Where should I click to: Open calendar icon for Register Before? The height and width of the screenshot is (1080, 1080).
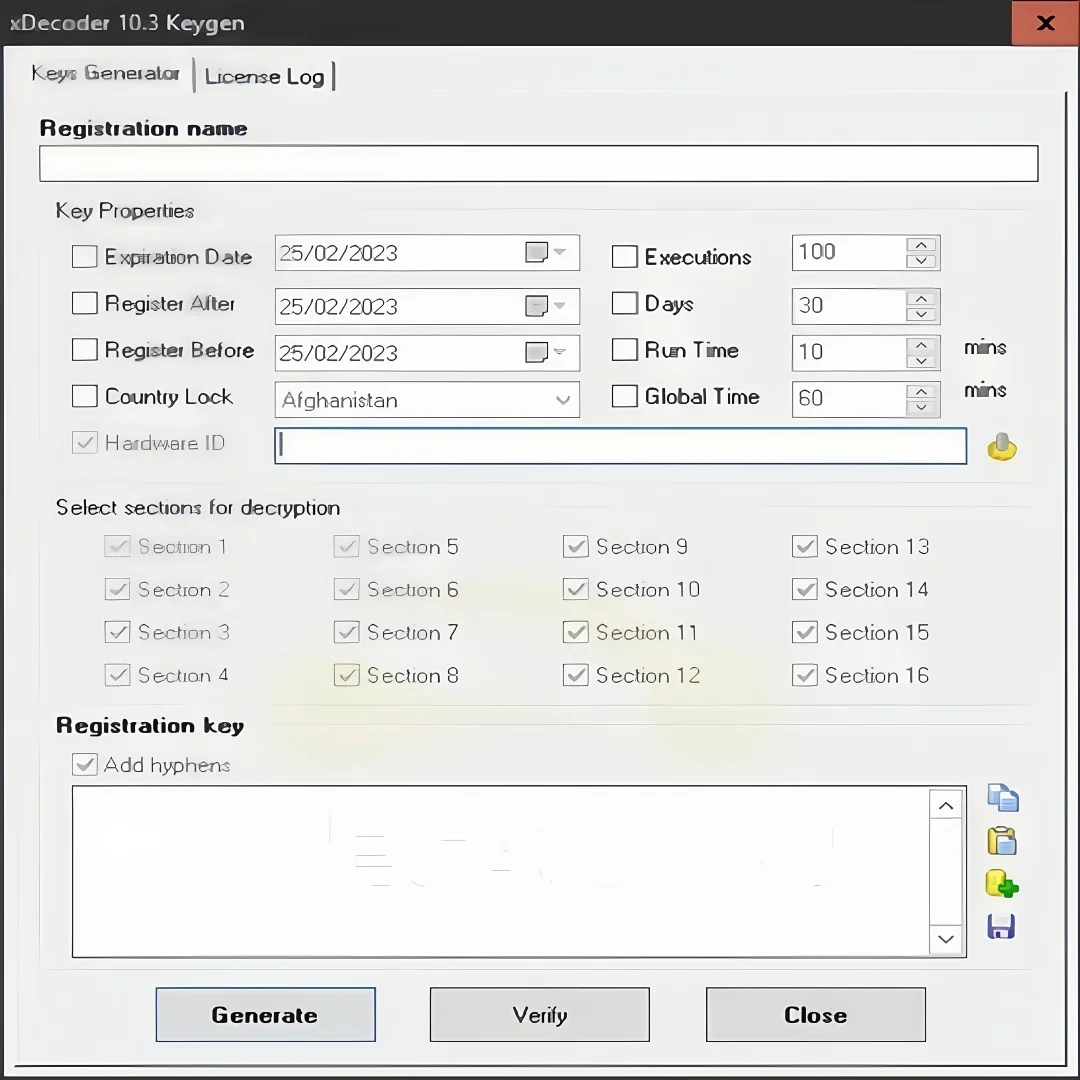pos(537,352)
